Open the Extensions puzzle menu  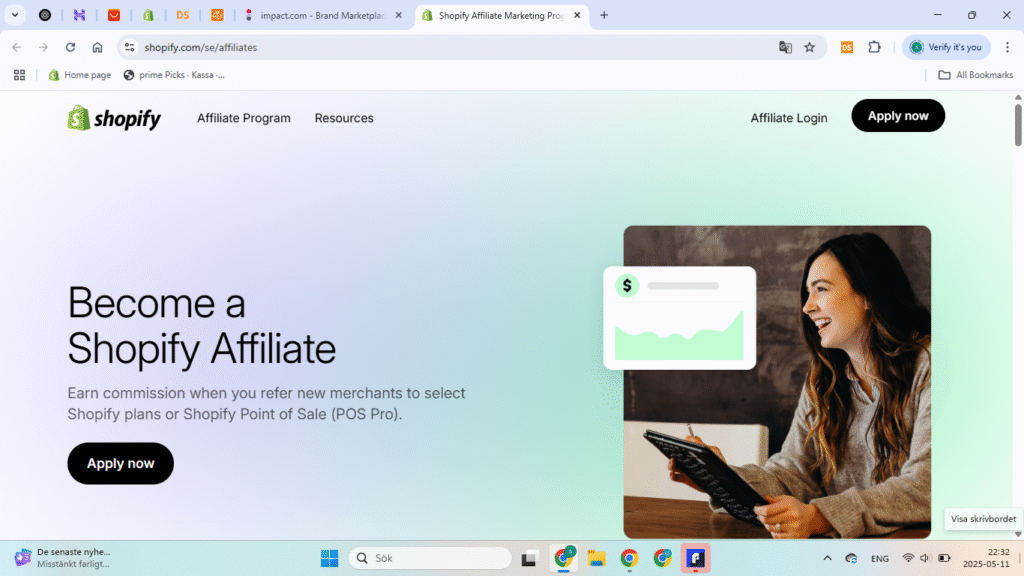click(x=874, y=47)
